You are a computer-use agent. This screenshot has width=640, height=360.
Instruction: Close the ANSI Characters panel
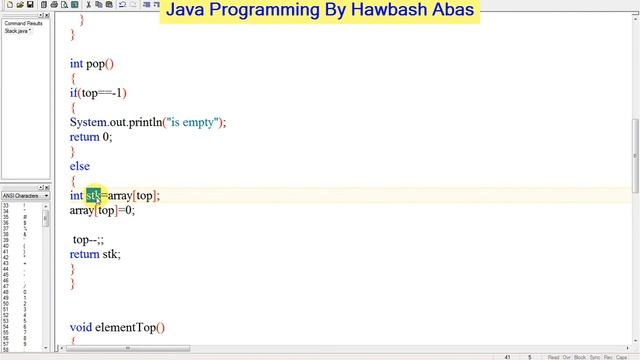[47, 188]
